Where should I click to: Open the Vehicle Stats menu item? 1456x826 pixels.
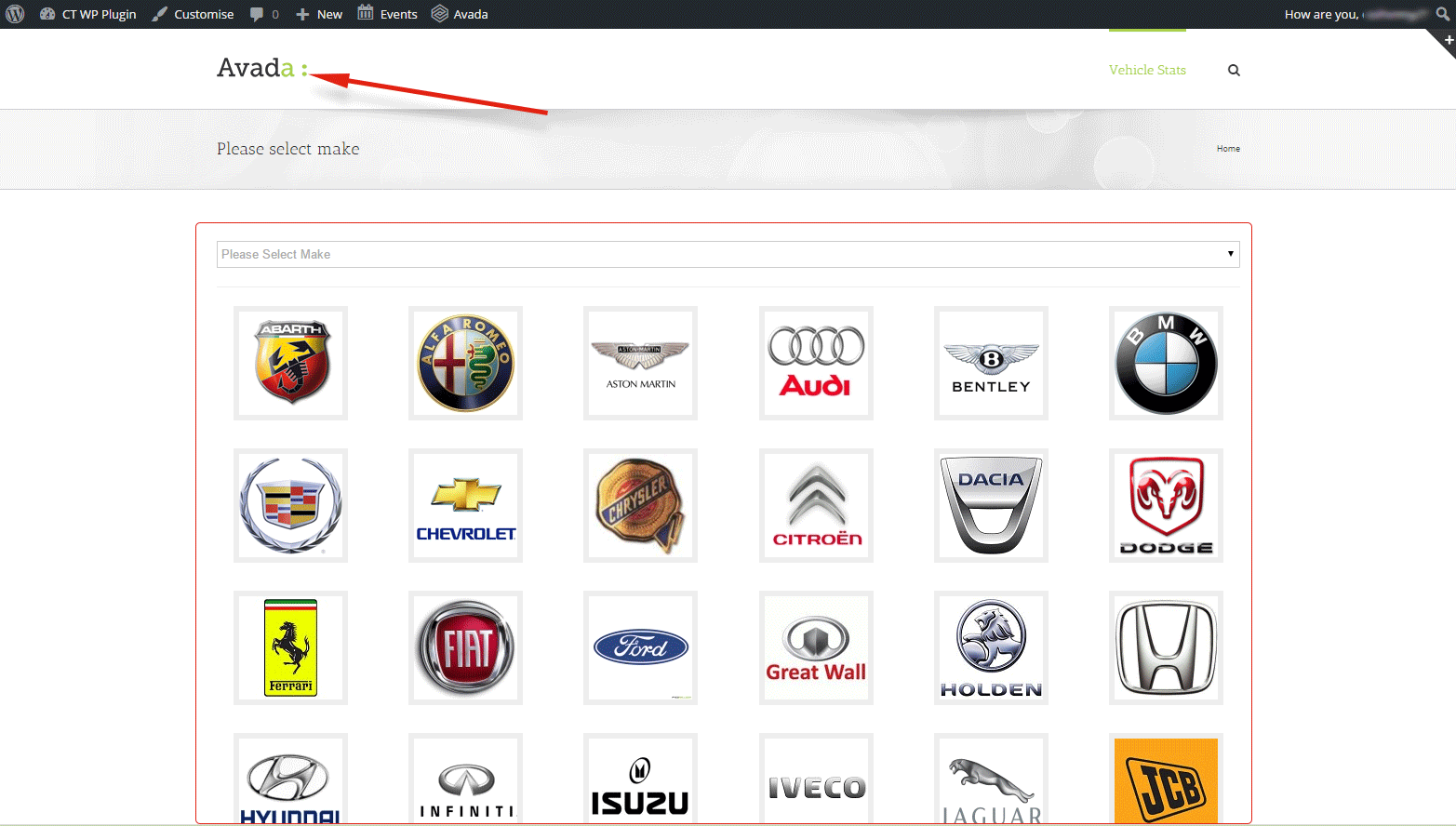(1147, 70)
